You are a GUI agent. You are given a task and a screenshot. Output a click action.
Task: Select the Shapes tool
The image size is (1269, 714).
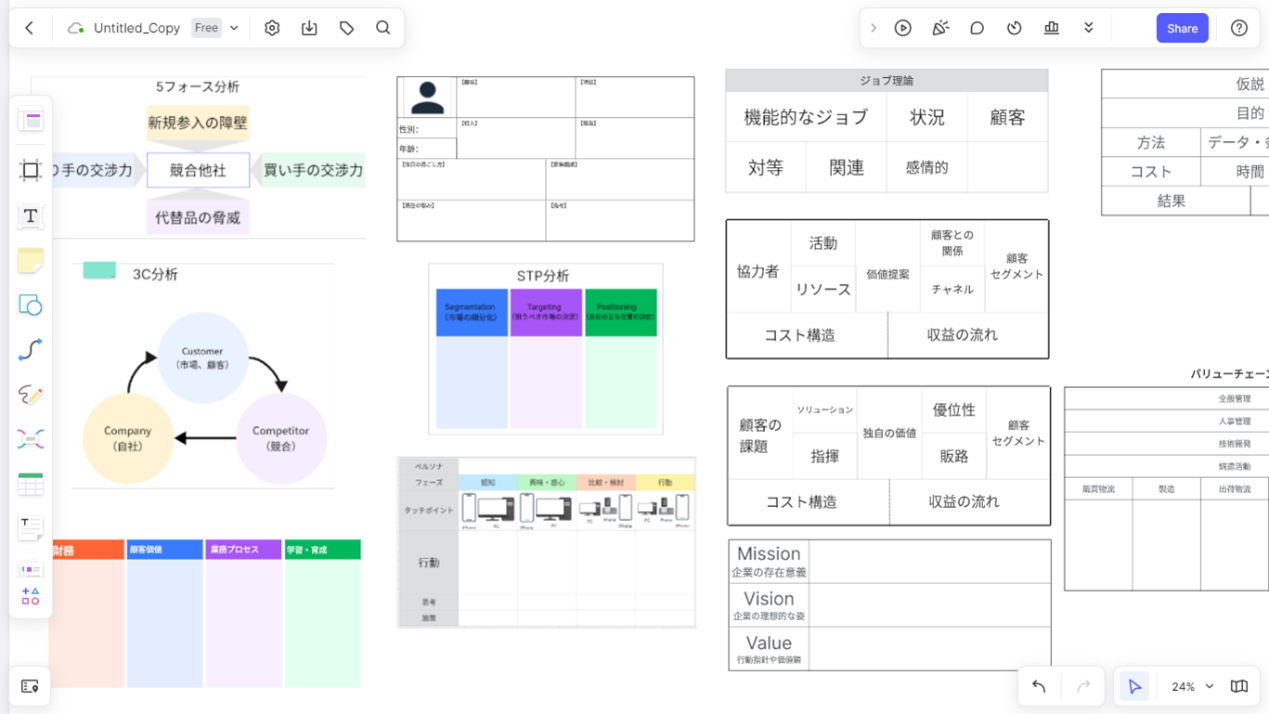pos(30,305)
